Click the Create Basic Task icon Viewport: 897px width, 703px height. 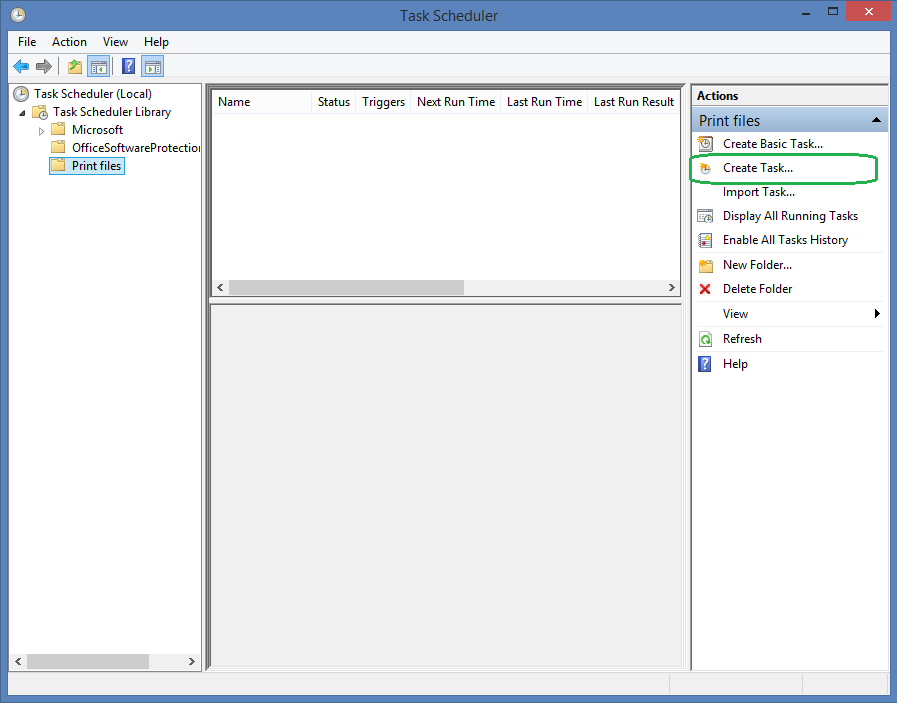pyautogui.click(x=705, y=144)
